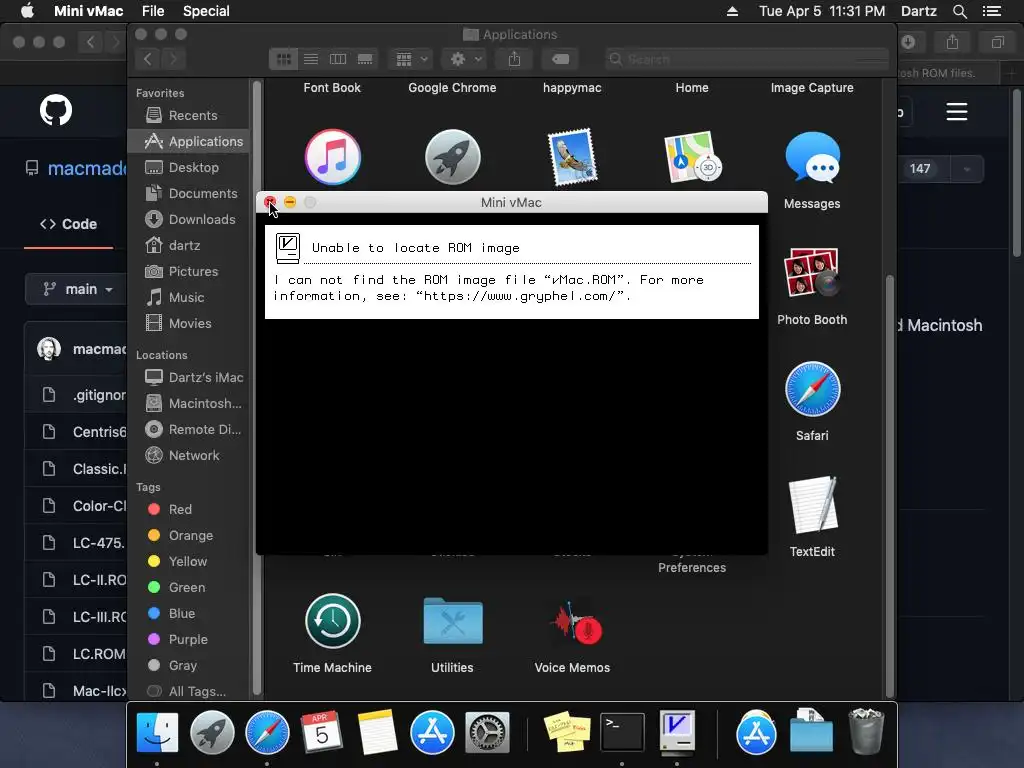Expand the dropdown beside the 147 counter
The image size is (1024, 768).
coord(967,169)
